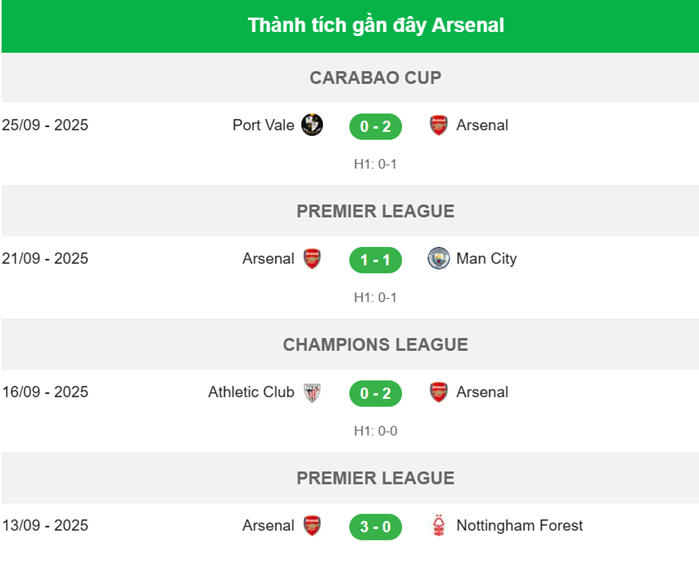The height and width of the screenshot is (565, 699).
Task: Click Arsenal's crest beside the 3 - 0 score
Action: pyautogui.click(x=312, y=526)
